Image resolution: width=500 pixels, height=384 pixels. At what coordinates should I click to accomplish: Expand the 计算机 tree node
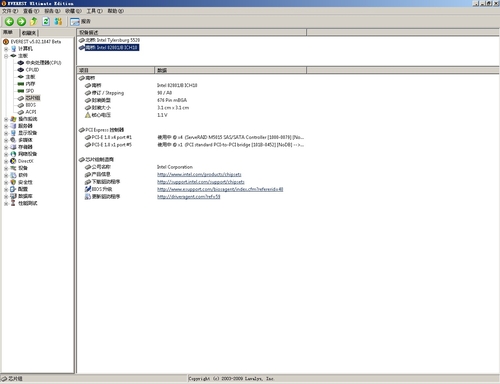click(6, 49)
